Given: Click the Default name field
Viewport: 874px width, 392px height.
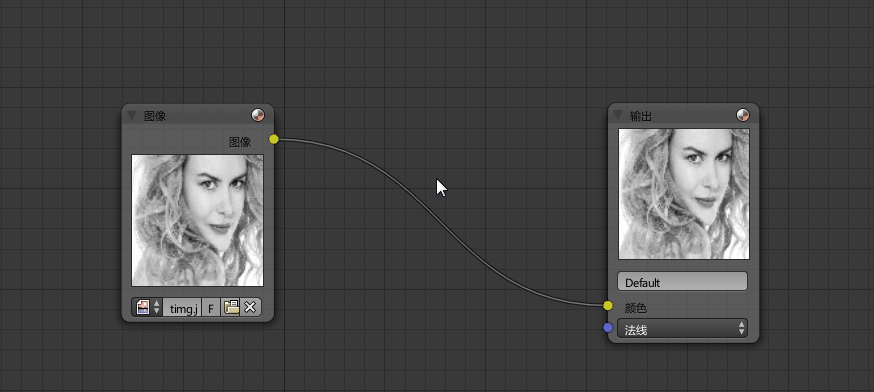Looking at the screenshot, I should tap(682, 282).
